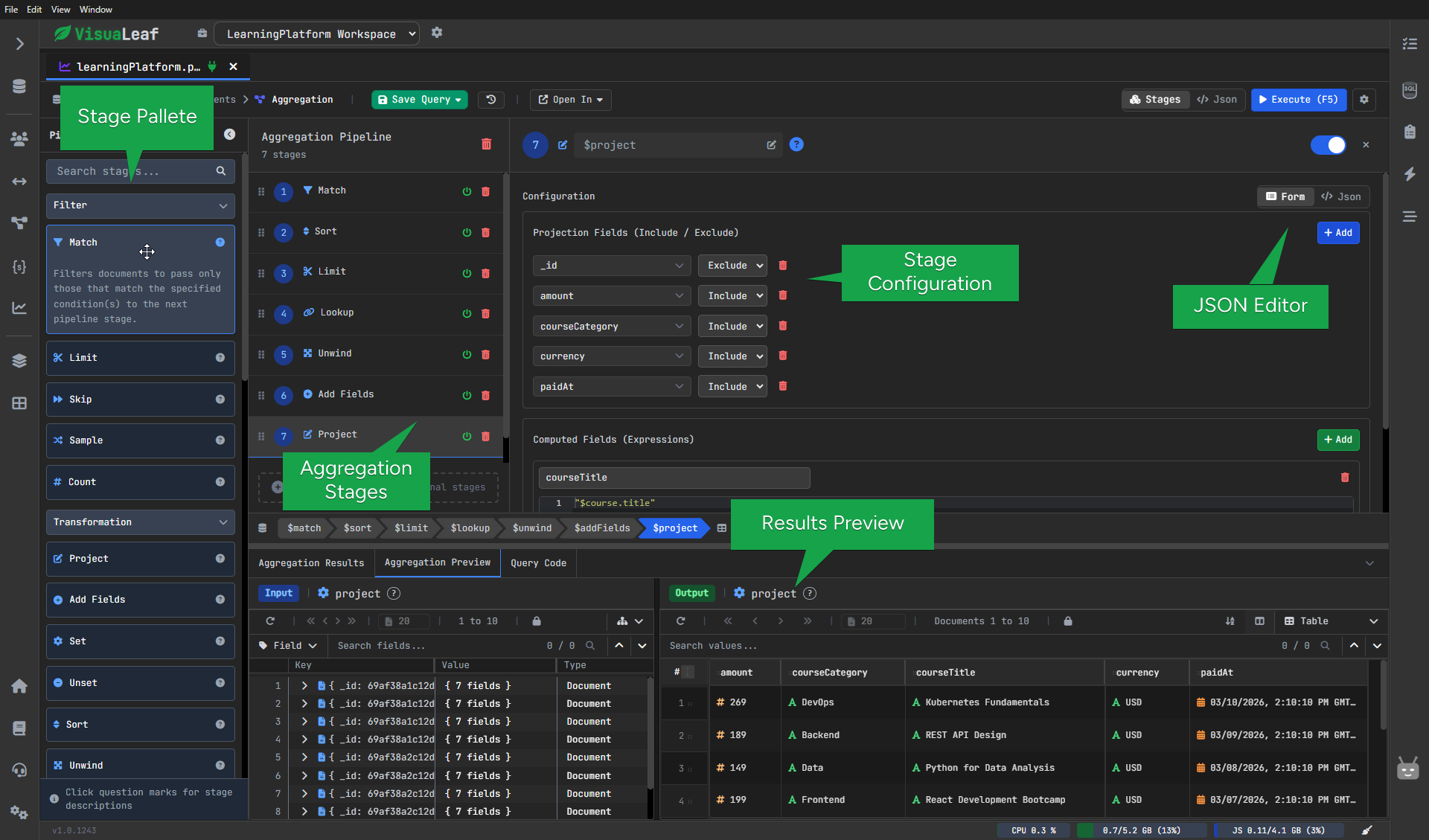Screen dimensions: 1429x840
Task: Collapse the Transformation stage category
Action: tap(140, 522)
